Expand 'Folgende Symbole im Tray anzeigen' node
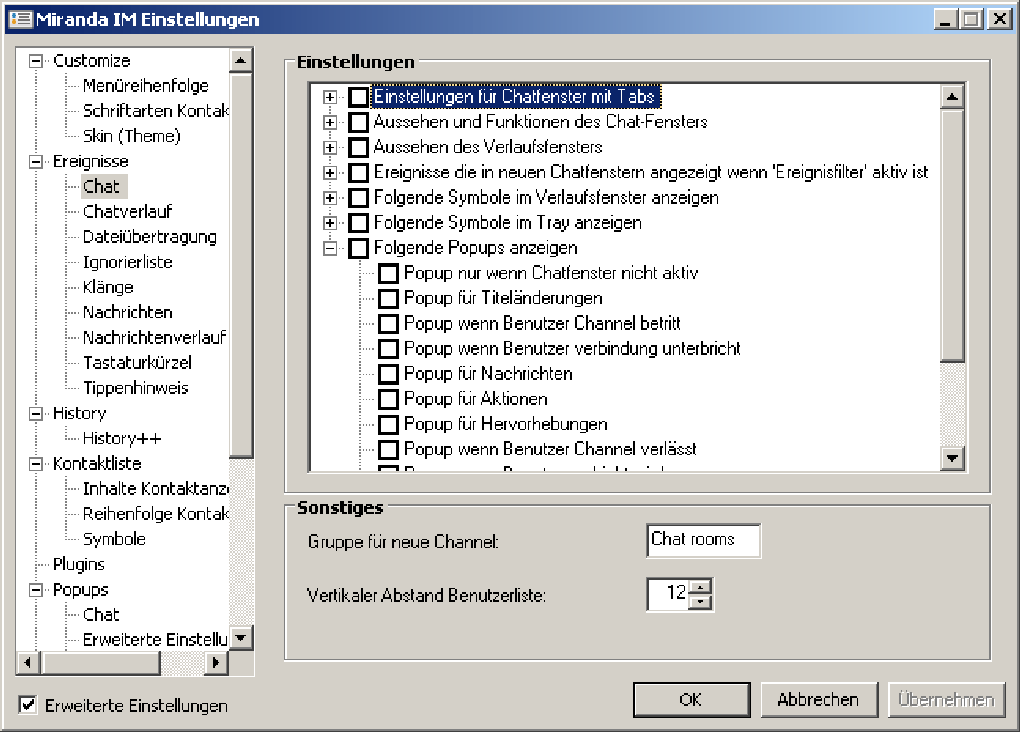 330,223
